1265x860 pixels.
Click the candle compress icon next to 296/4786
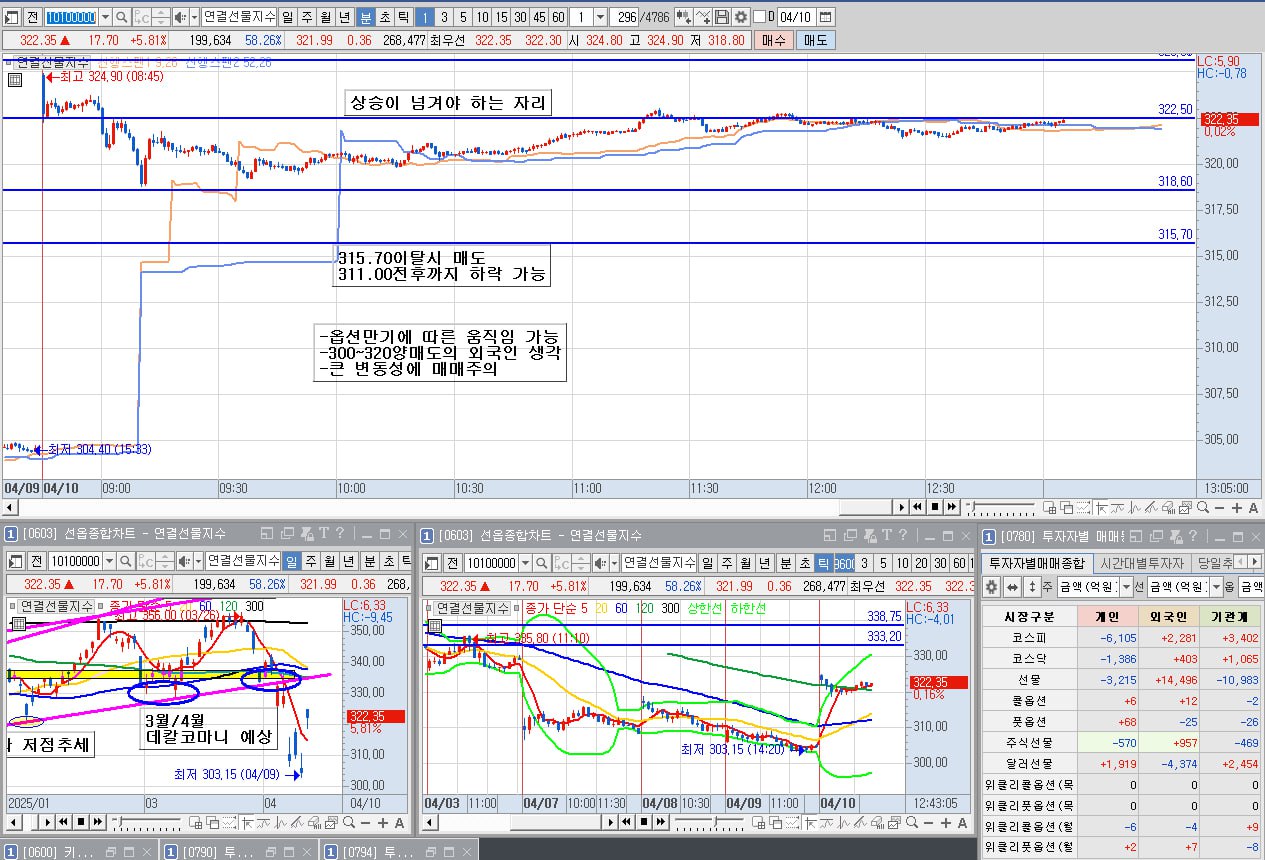tap(685, 17)
